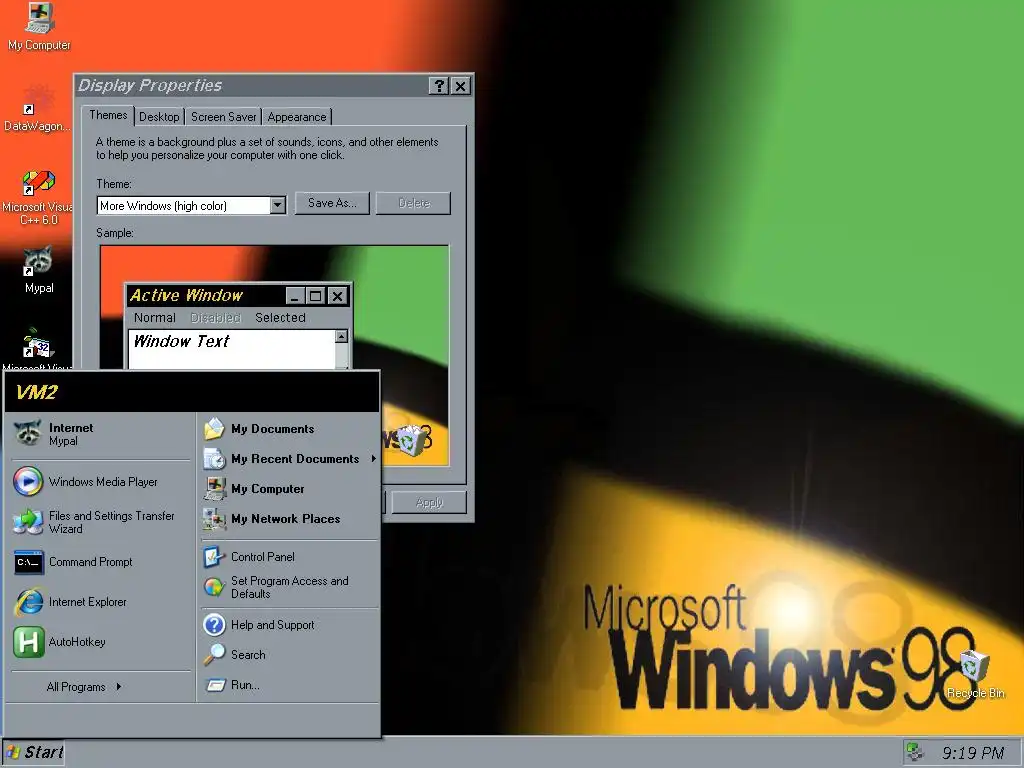Click the Search magnifier icon
The height and width of the screenshot is (768, 1024).
(x=214, y=654)
